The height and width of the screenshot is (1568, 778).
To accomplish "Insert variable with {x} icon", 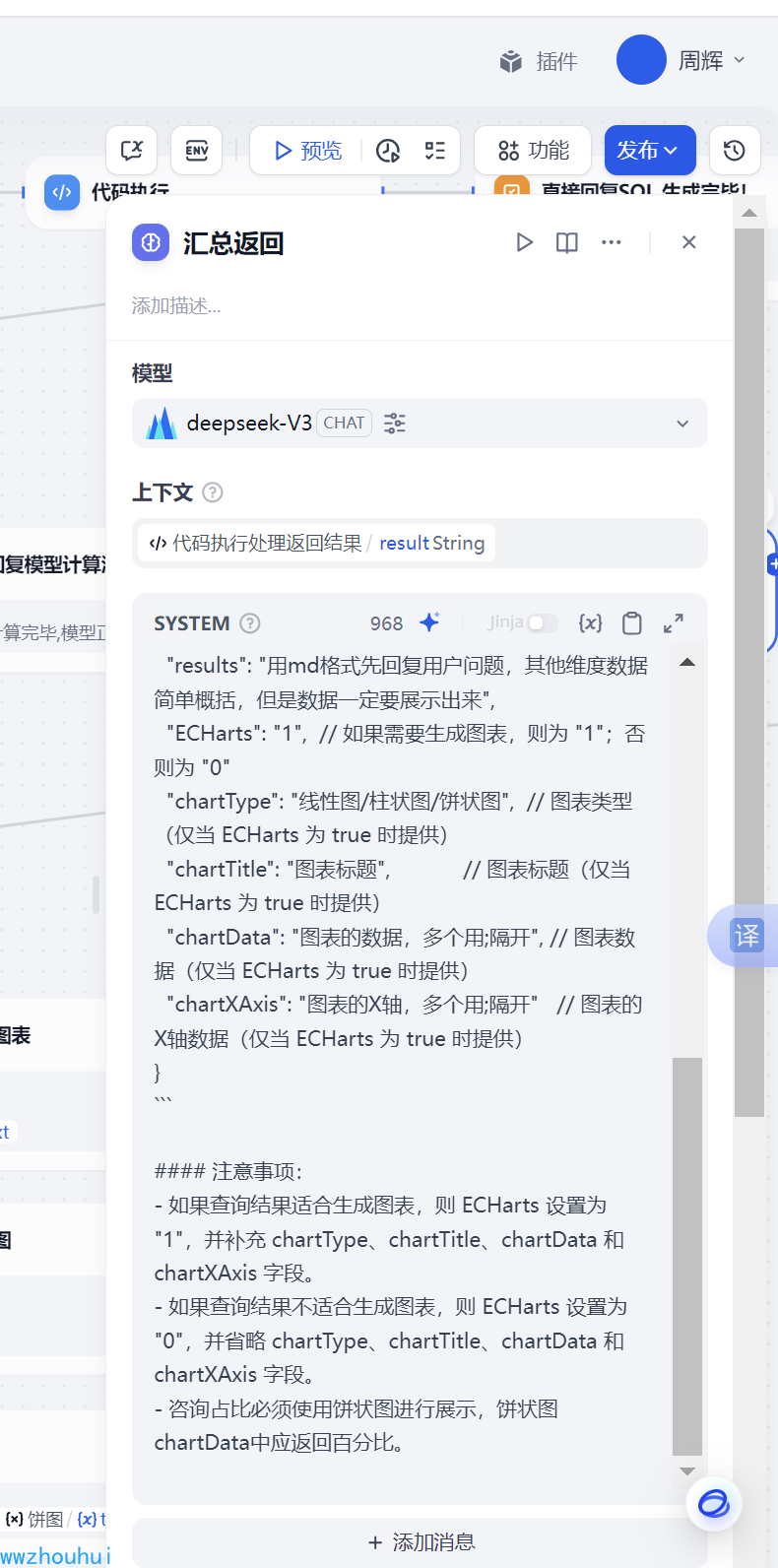I will point(590,622).
